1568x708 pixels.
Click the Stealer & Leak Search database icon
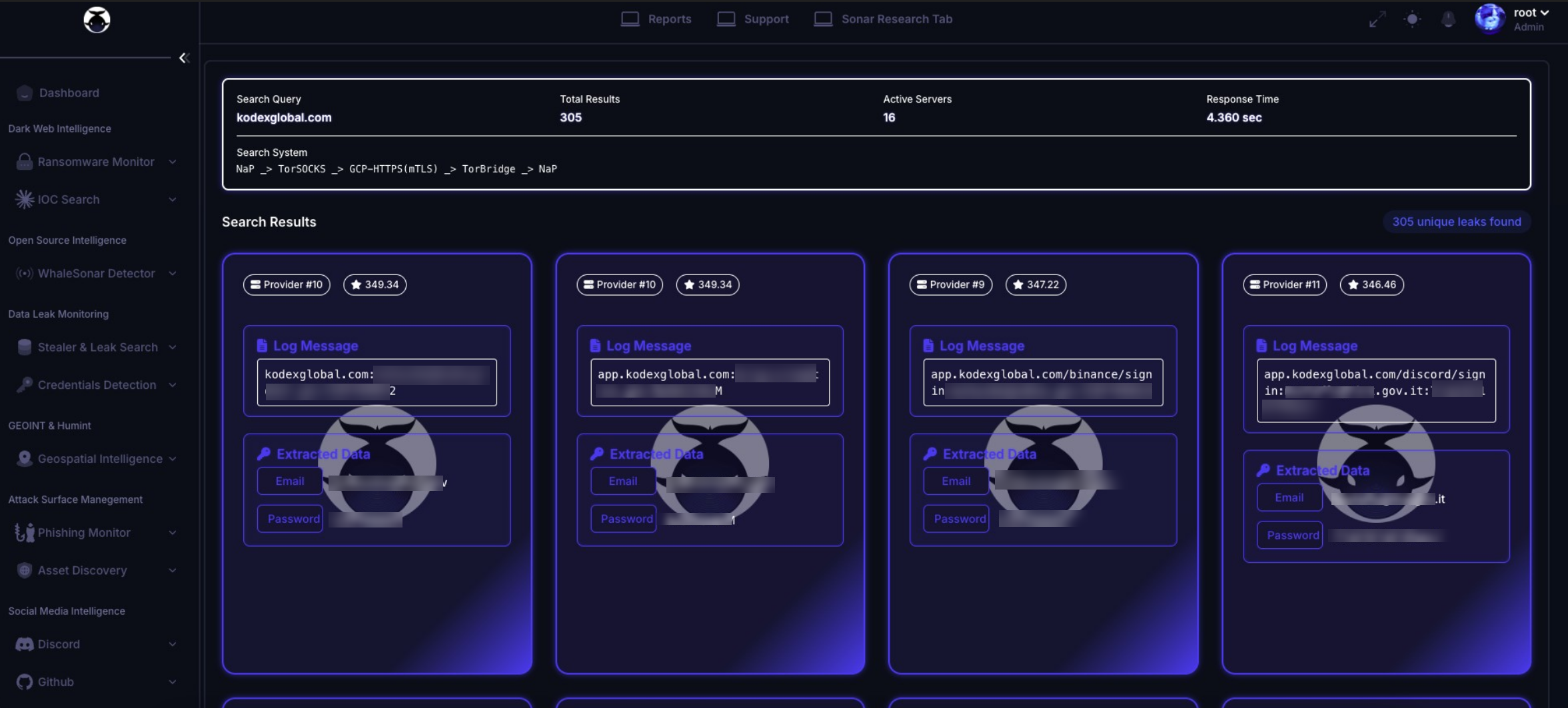pyautogui.click(x=25, y=347)
